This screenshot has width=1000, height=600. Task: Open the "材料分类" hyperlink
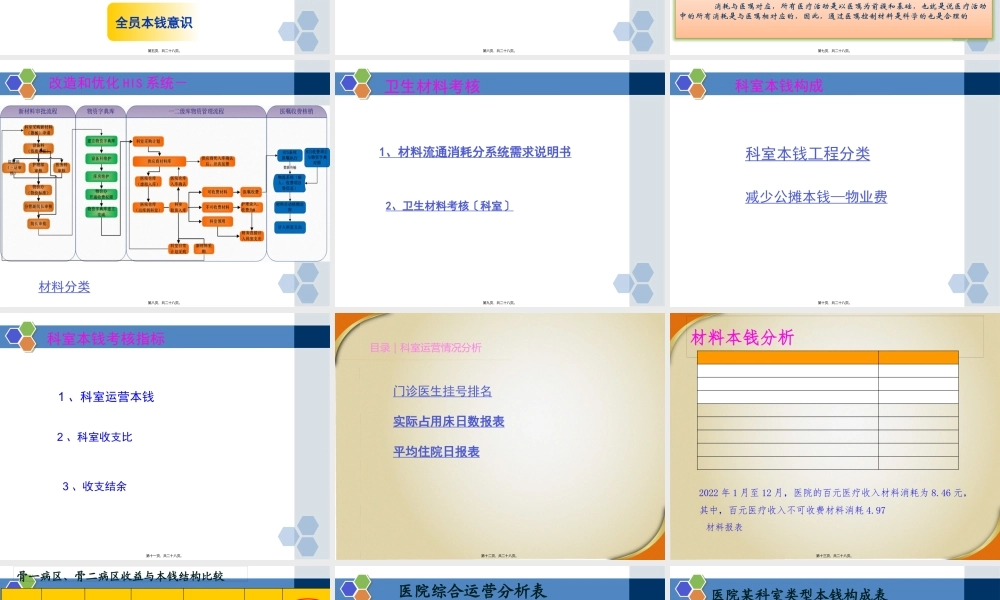[x=63, y=286]
